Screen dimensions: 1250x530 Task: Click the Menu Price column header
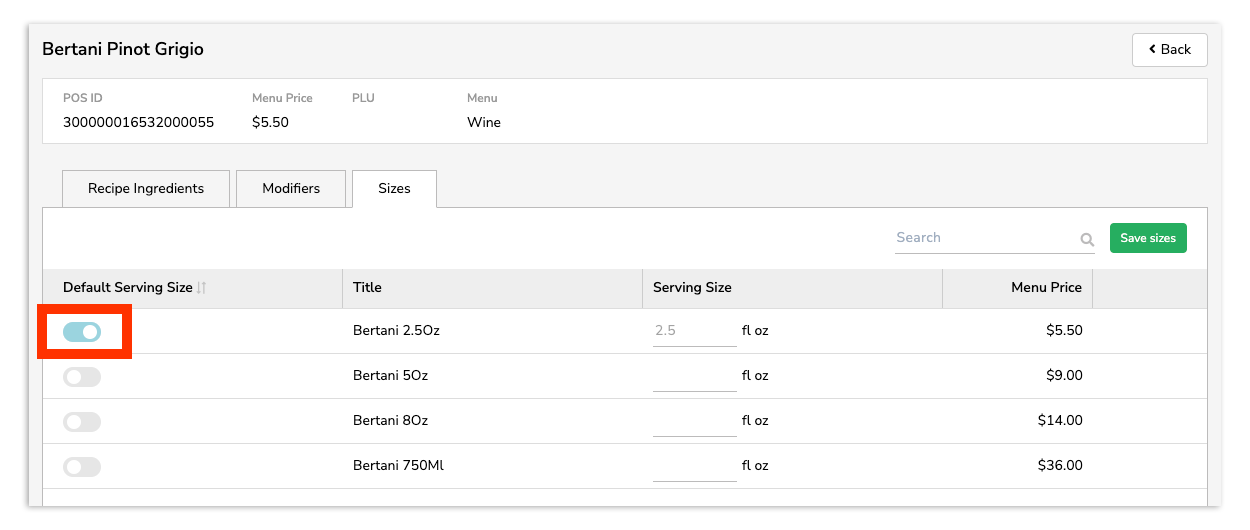[x=1046, y=287]
